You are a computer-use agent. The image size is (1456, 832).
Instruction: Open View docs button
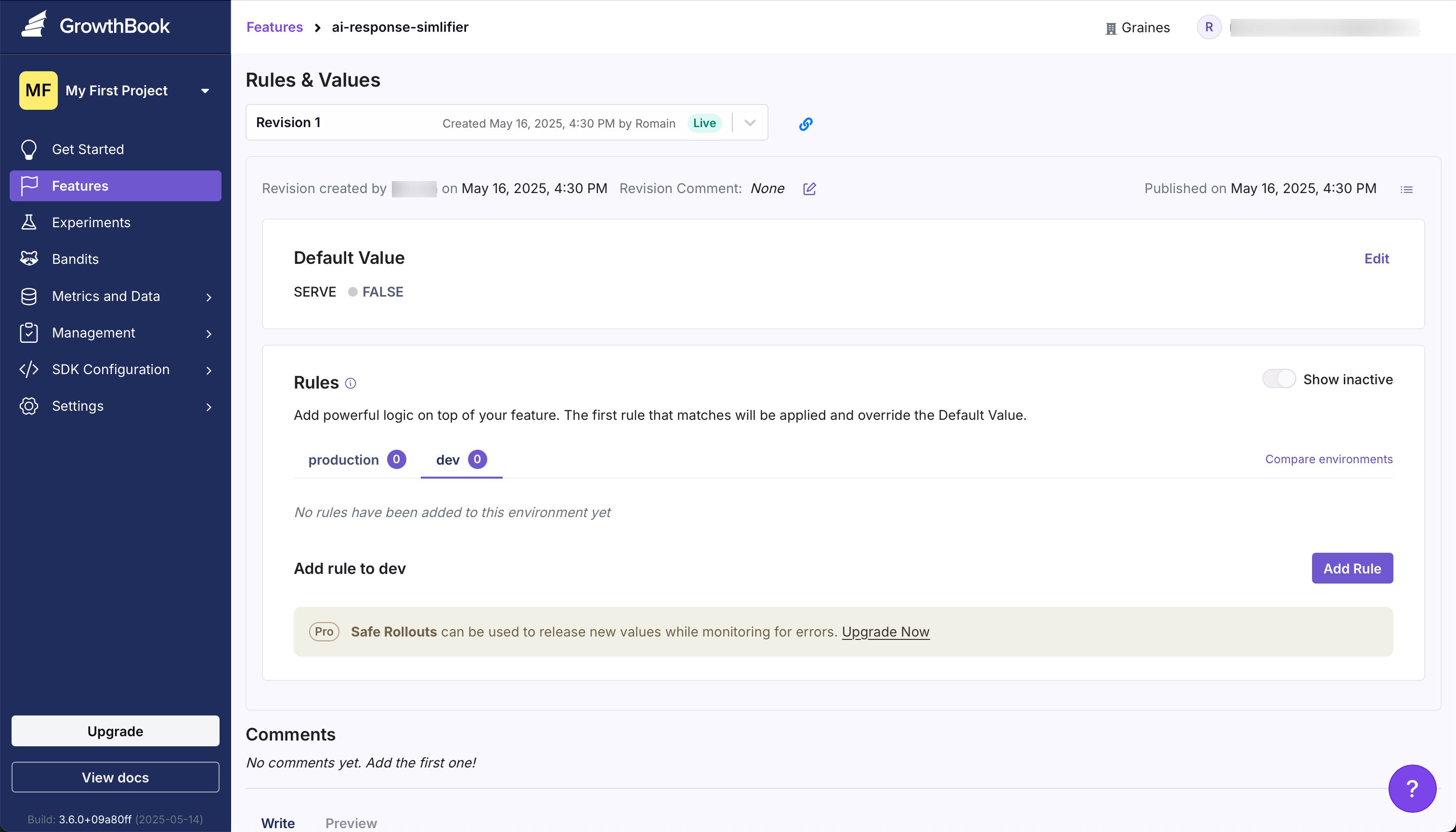116,777
